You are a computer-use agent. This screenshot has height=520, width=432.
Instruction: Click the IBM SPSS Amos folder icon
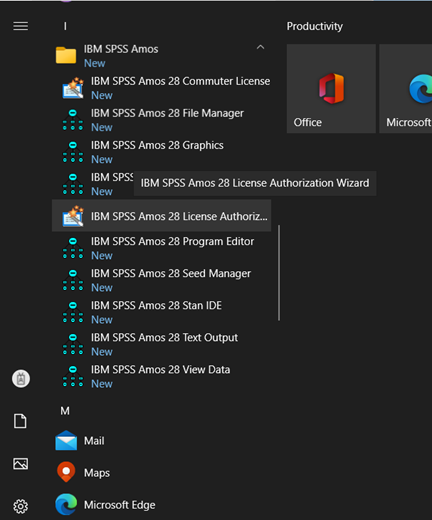(66, 55)
